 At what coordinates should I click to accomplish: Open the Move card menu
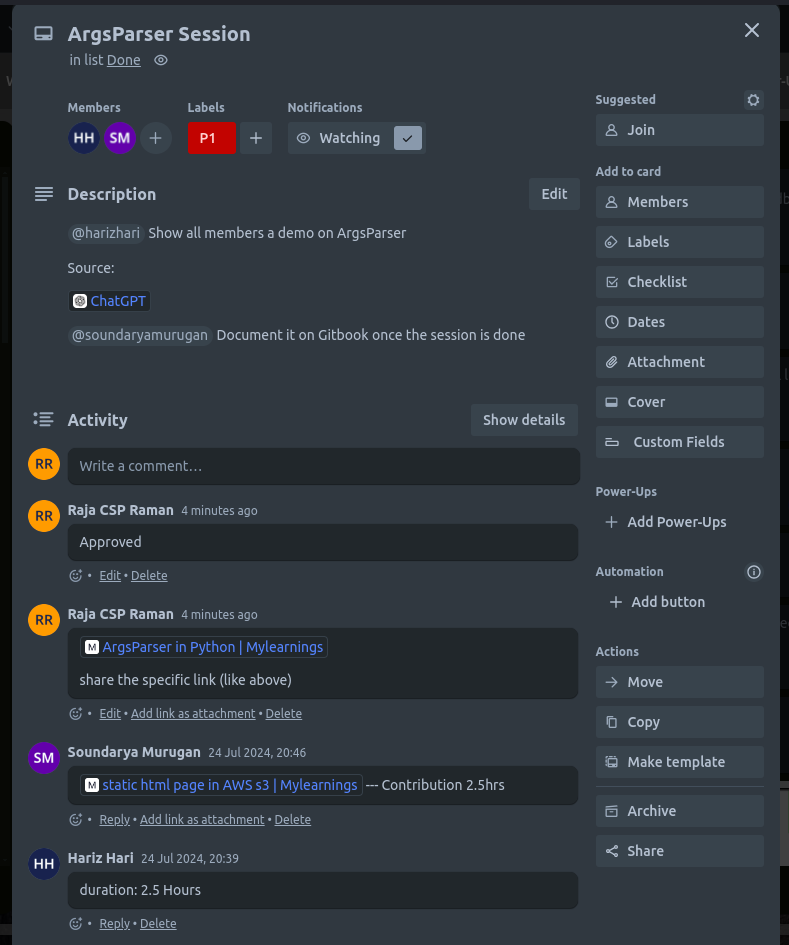tap(679, 682)
